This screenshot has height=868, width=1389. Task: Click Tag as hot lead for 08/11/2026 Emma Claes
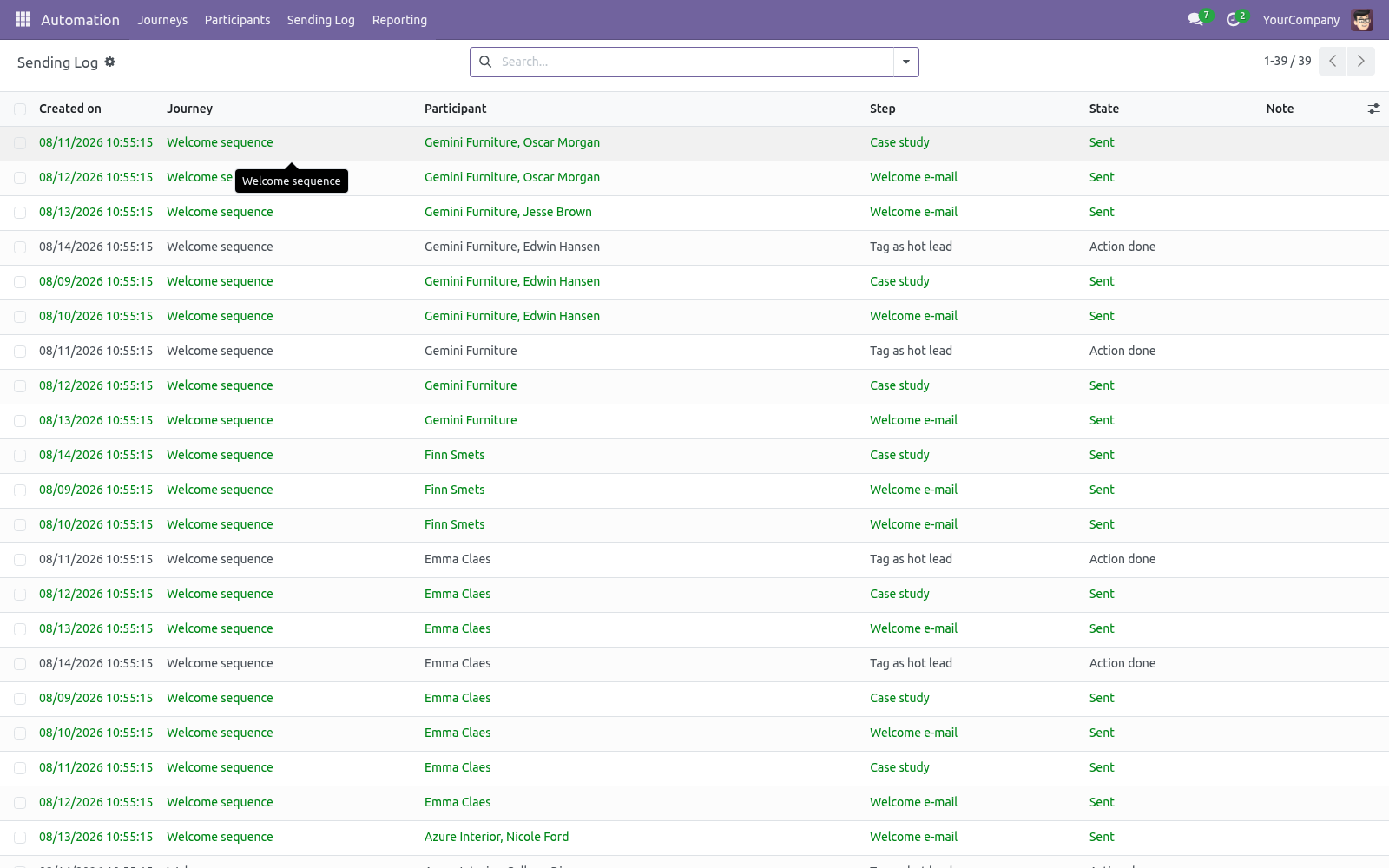click(x=911, y=559)
